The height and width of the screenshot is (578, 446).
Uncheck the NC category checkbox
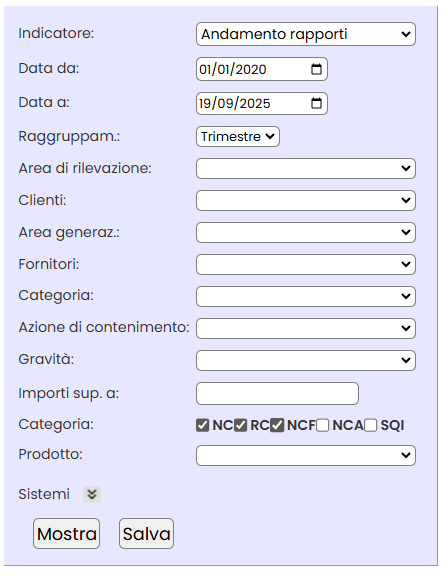(x=202, y=425)
